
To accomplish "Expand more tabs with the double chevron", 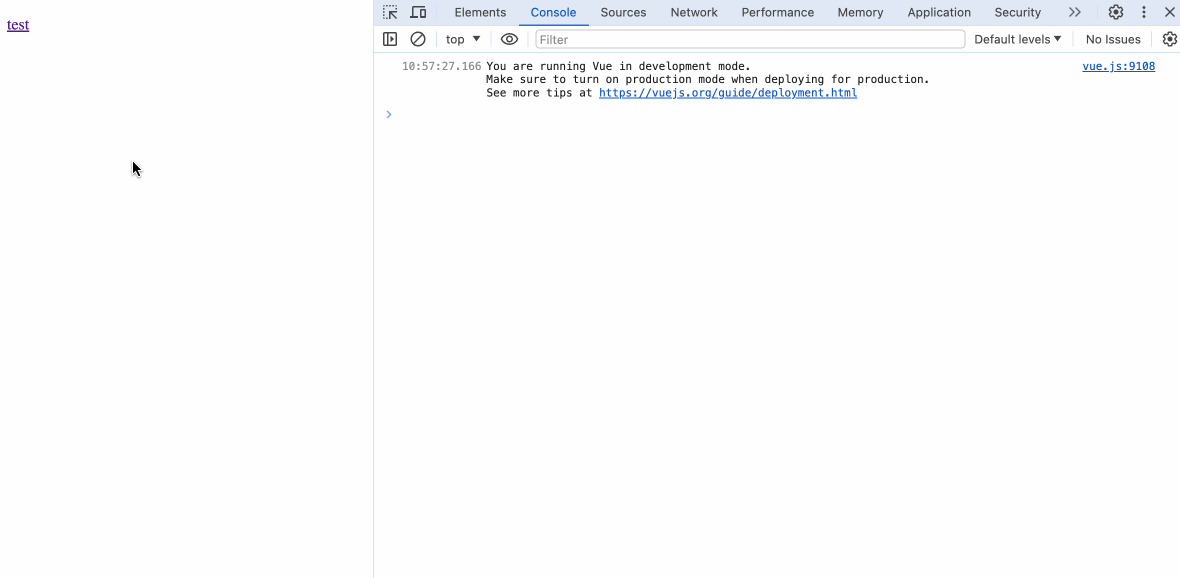I will (x=1074, y=12).
